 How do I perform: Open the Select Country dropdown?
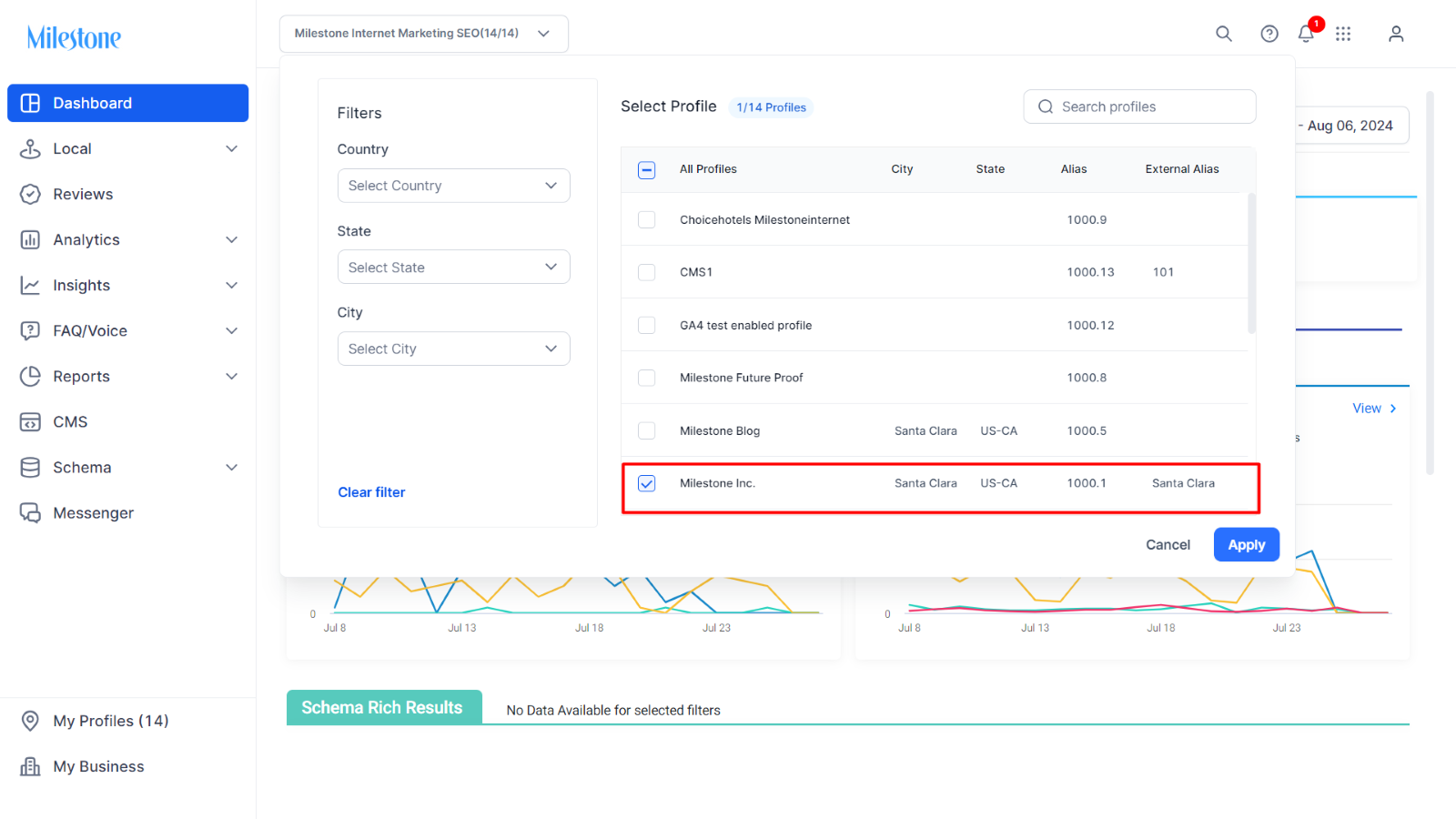(454, 186)
